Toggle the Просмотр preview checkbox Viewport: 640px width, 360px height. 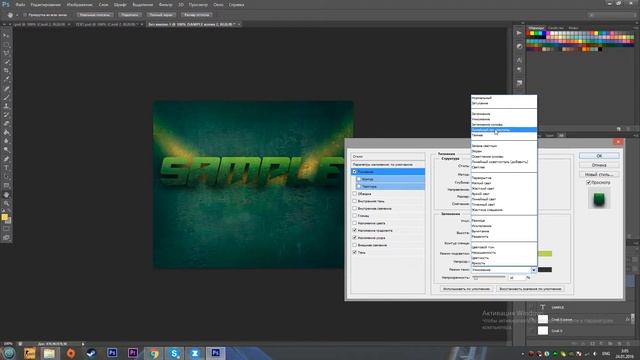coord(589,182)
